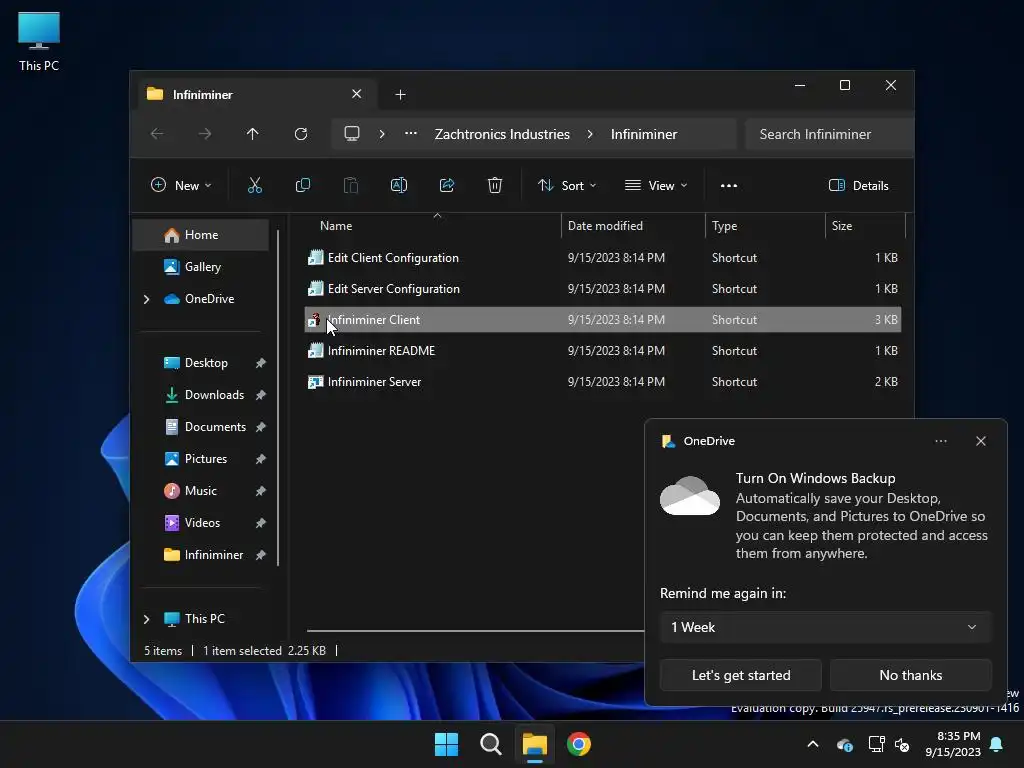Screen dimensions: 1024x768
Task: Open the Sort dropdown menu
Action: 567,185
